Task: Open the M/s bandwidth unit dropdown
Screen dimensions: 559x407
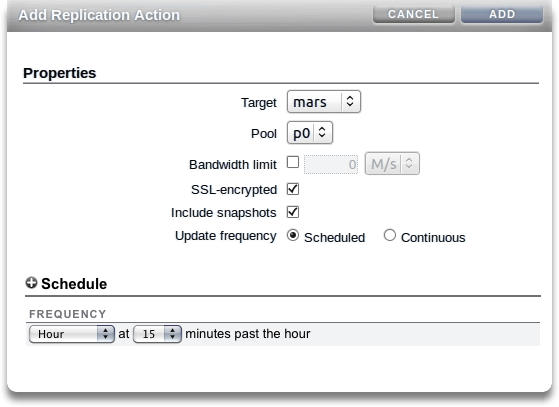Action: click(x=392, y=164)
